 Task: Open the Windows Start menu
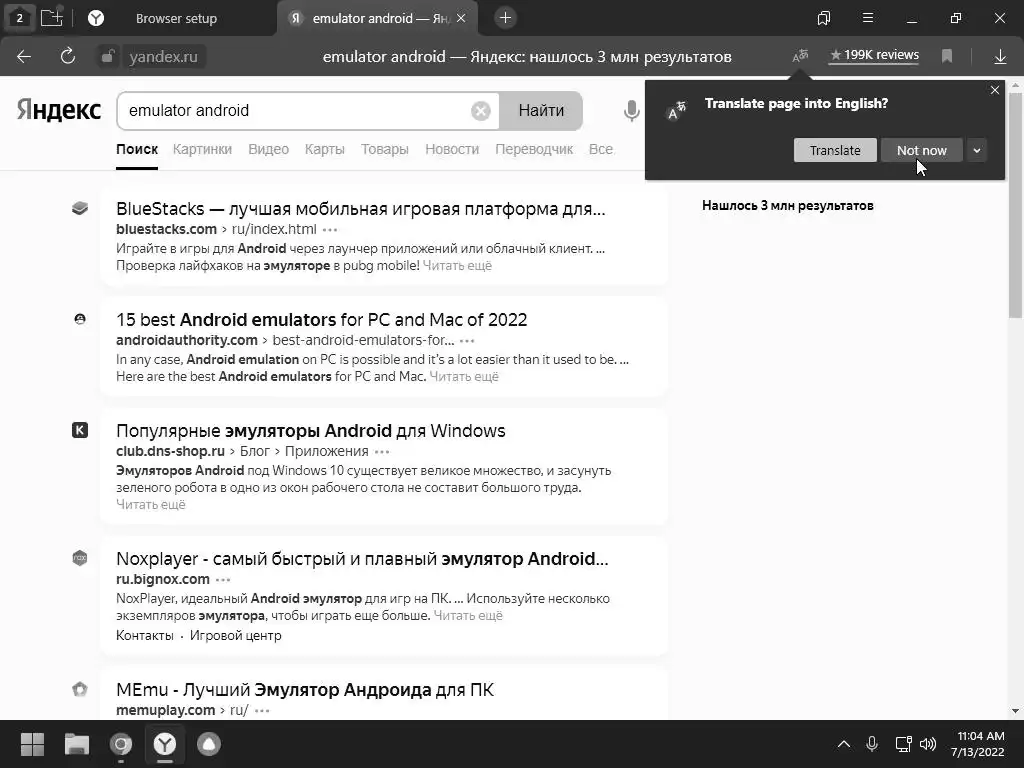[x=32, y=744]
